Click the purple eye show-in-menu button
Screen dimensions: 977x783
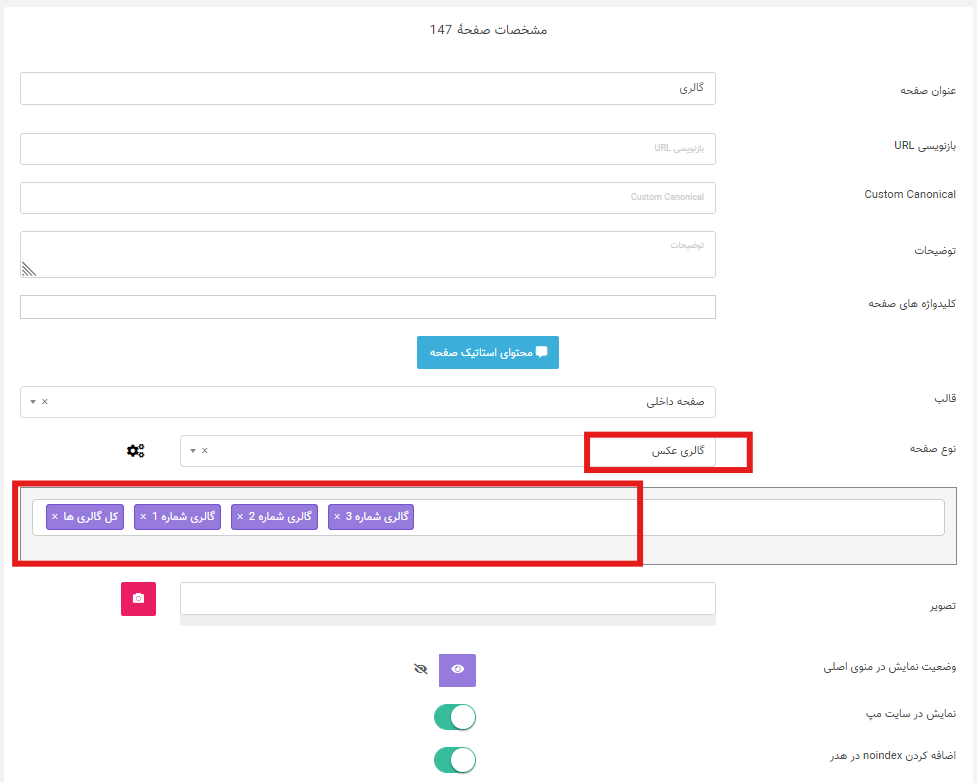click(x=457, y=670)
